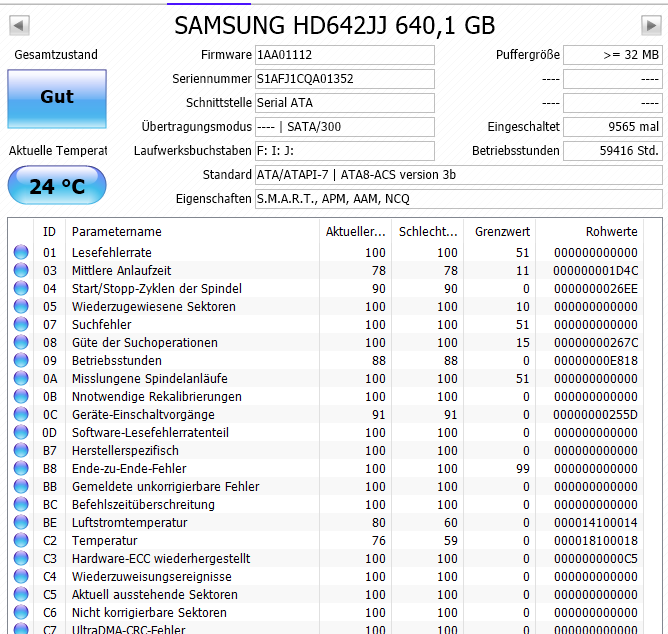Click status orb of Software-Lesefehlerratenteil row
The image size is (668, 634).
click(21, 432)
